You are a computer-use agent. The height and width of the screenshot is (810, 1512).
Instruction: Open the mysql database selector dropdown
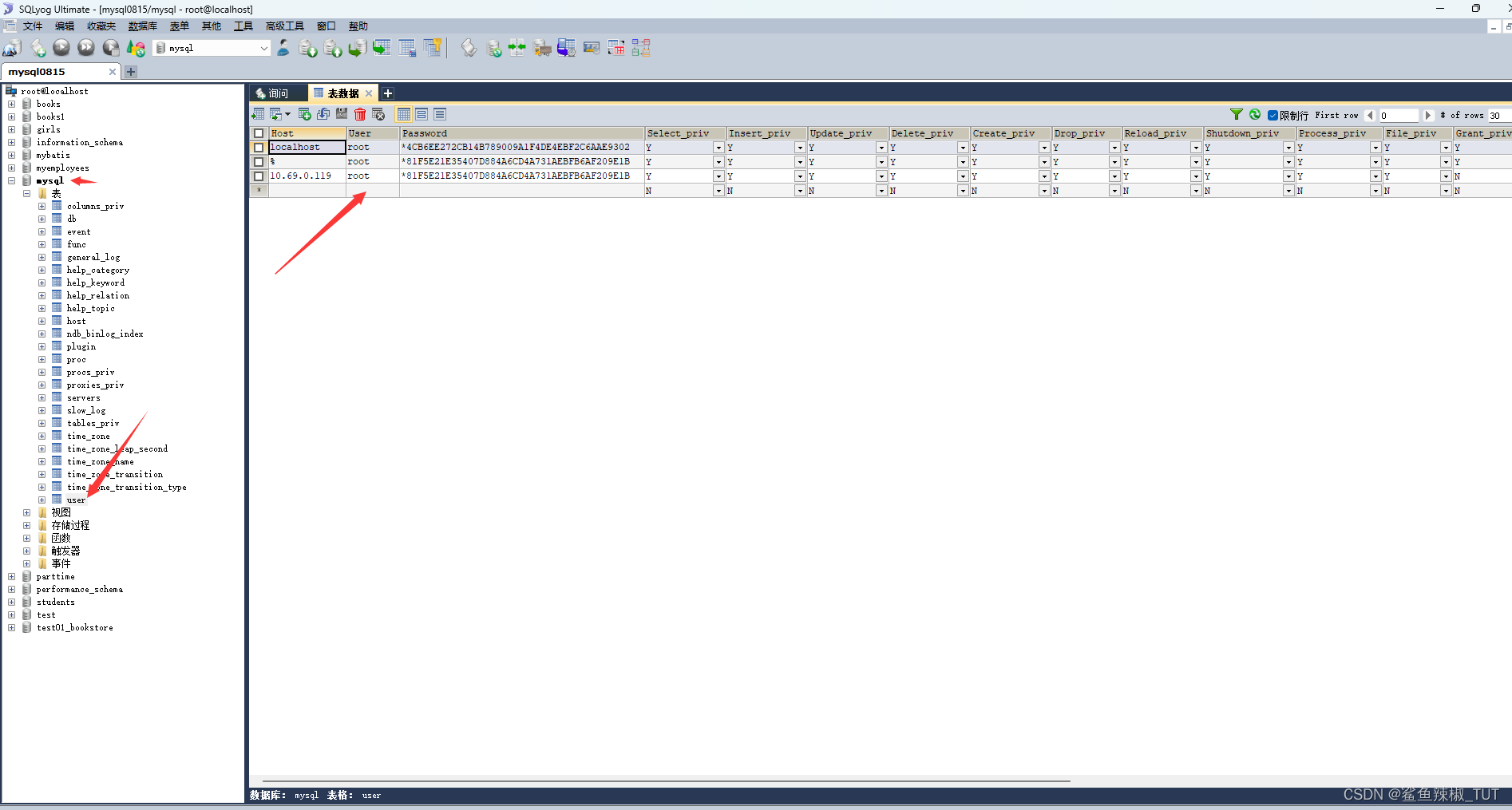[x=263, y=48]
